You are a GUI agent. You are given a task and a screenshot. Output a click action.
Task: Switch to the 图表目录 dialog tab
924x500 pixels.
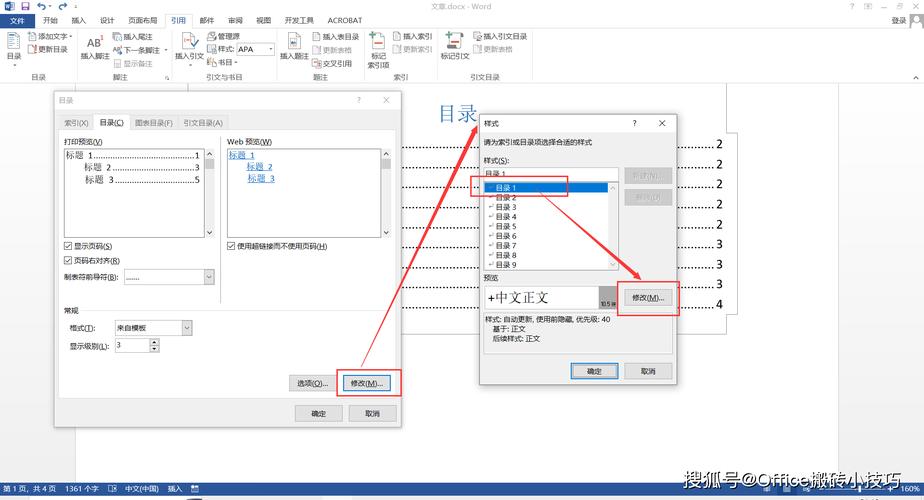pyautogui.click(x=154, y=123)
